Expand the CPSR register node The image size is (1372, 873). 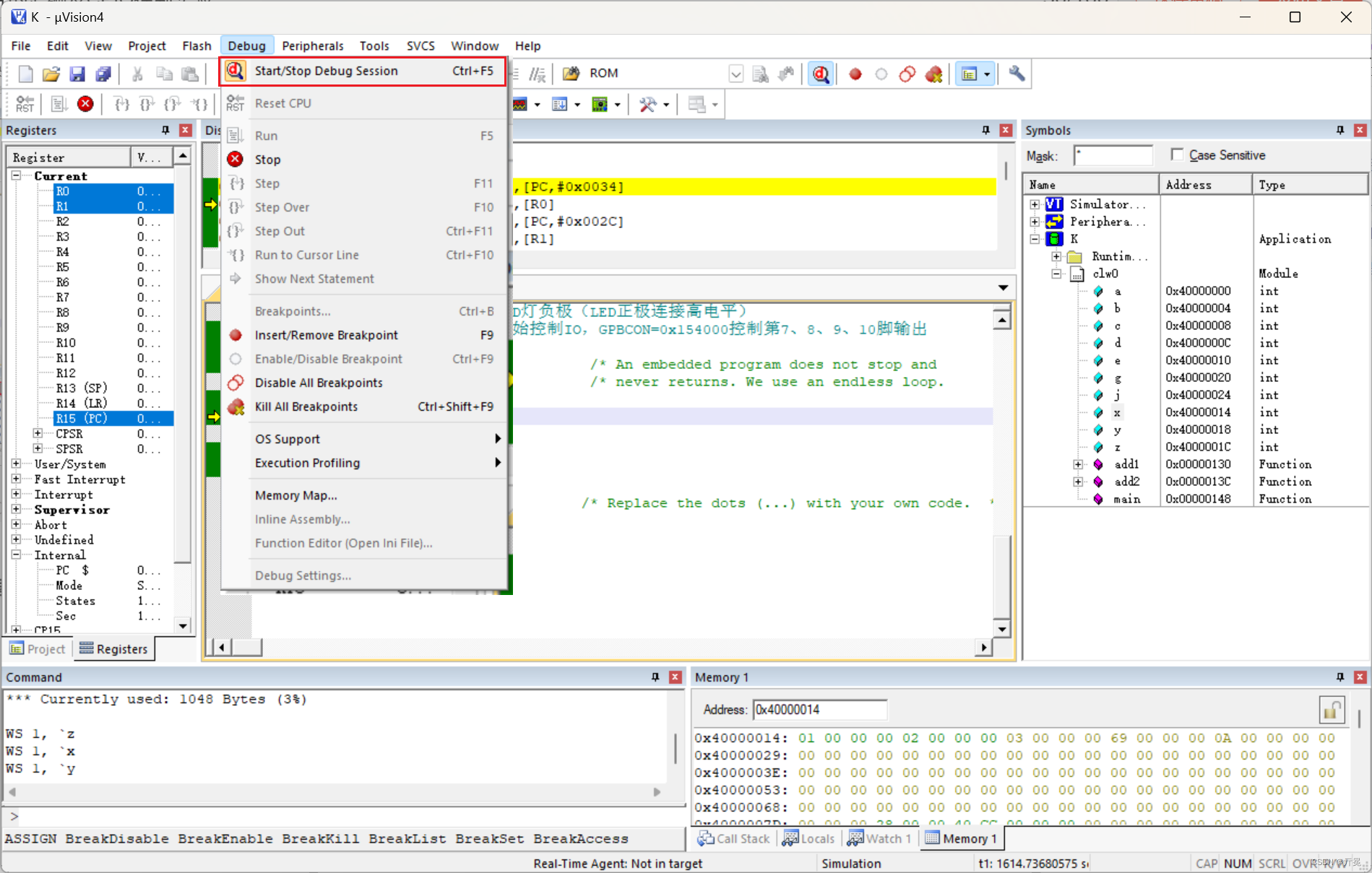coord(38,433)
